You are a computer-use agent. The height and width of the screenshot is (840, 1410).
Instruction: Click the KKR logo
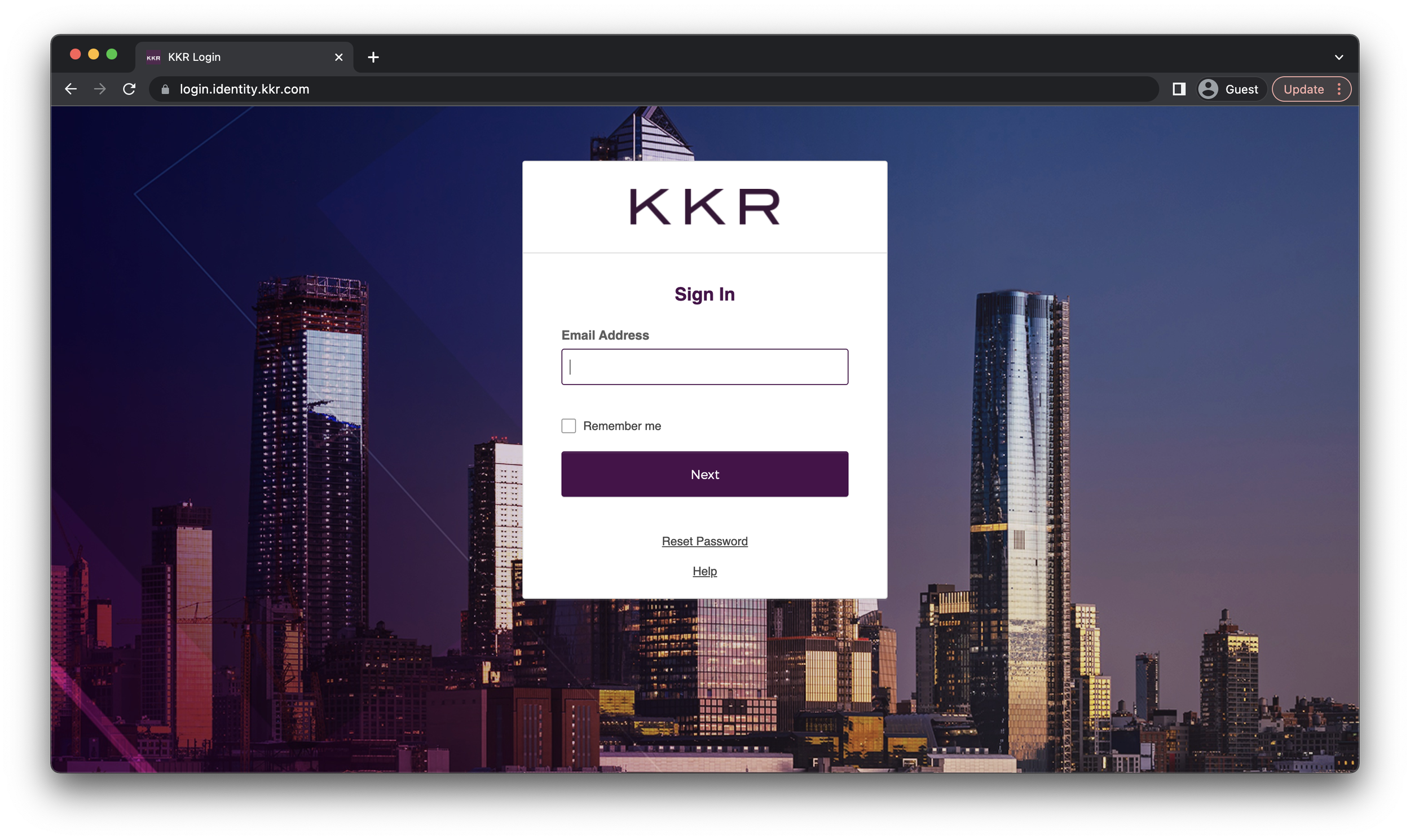[x=704, y=206]
